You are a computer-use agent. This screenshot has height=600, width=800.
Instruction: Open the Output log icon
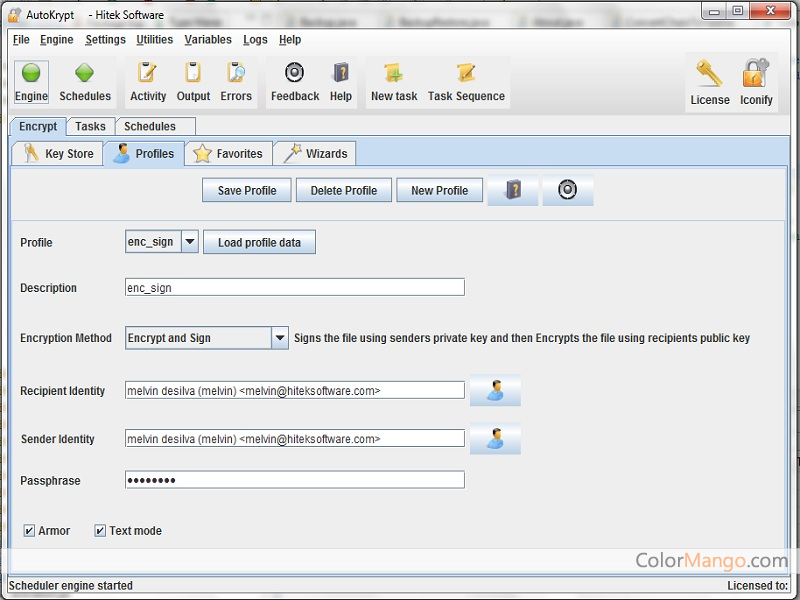point(193,82)
